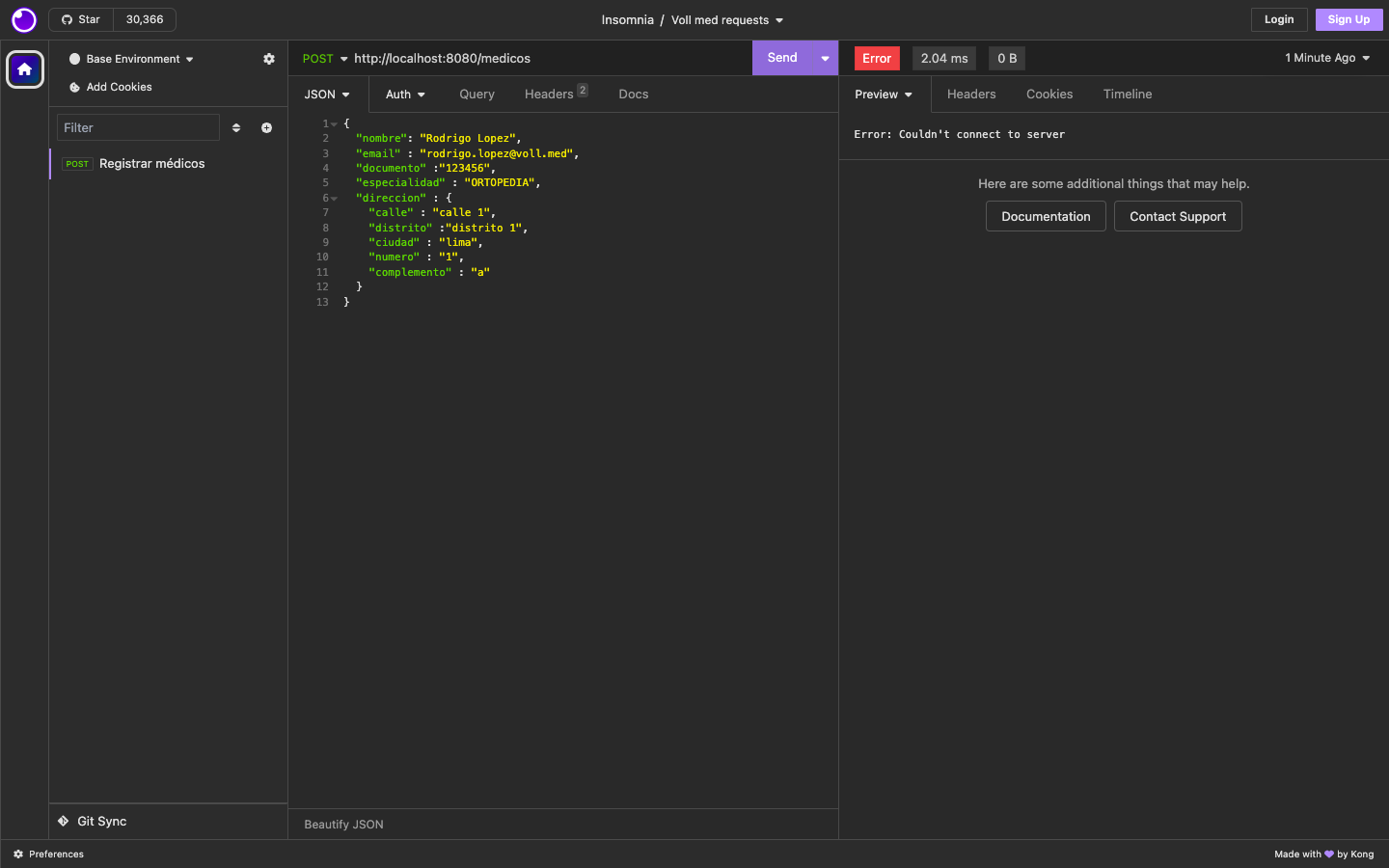Open the Preview mode dropdown

pyautogui.click(x=884, y=95)
